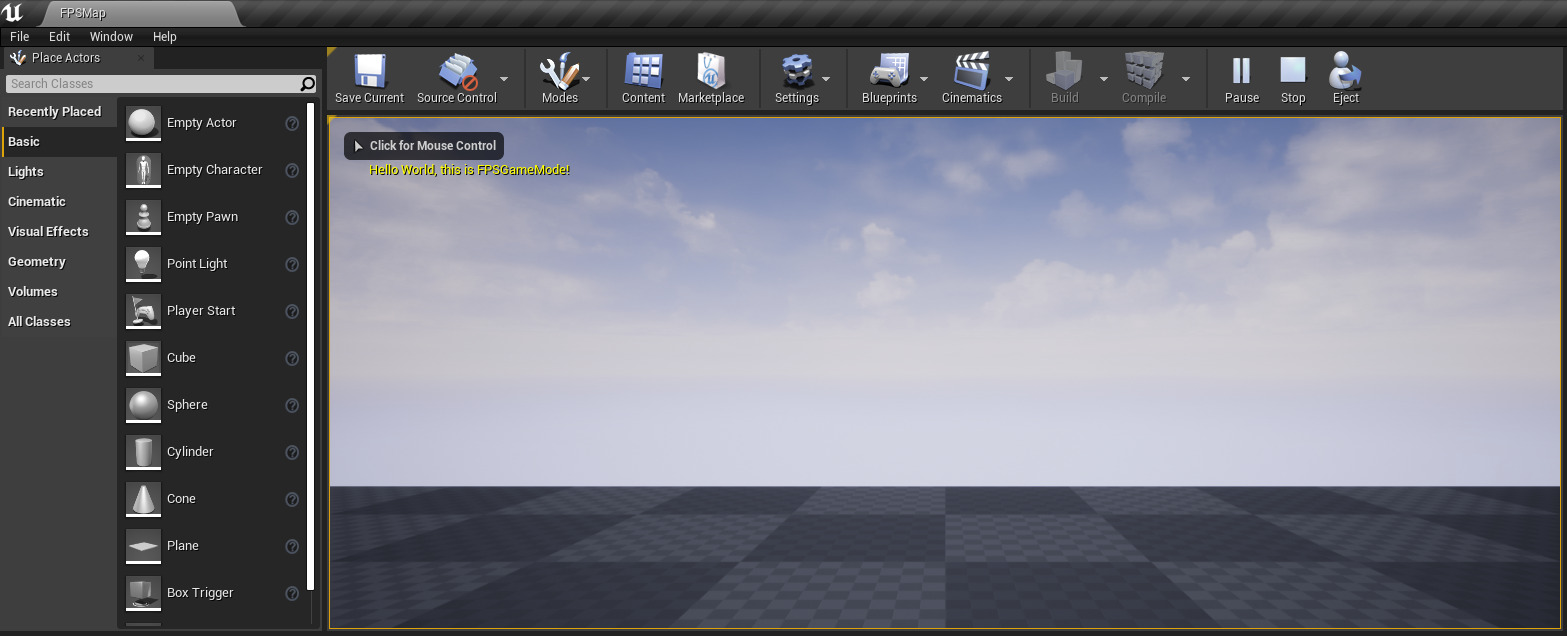Expand the Blueprints dropdown arrow

click(924, 79)
